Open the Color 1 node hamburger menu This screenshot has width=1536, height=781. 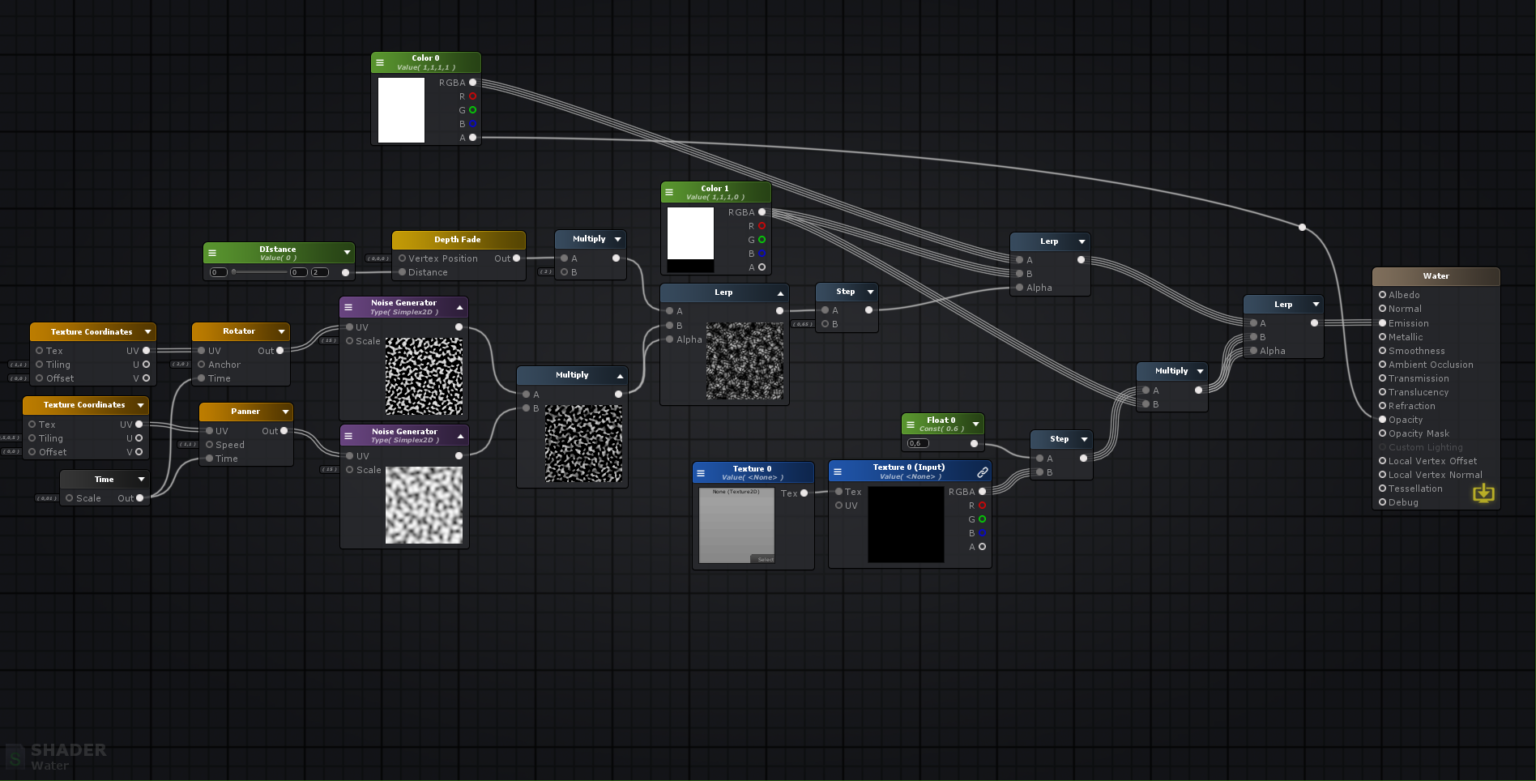click(x=669, y=192)
